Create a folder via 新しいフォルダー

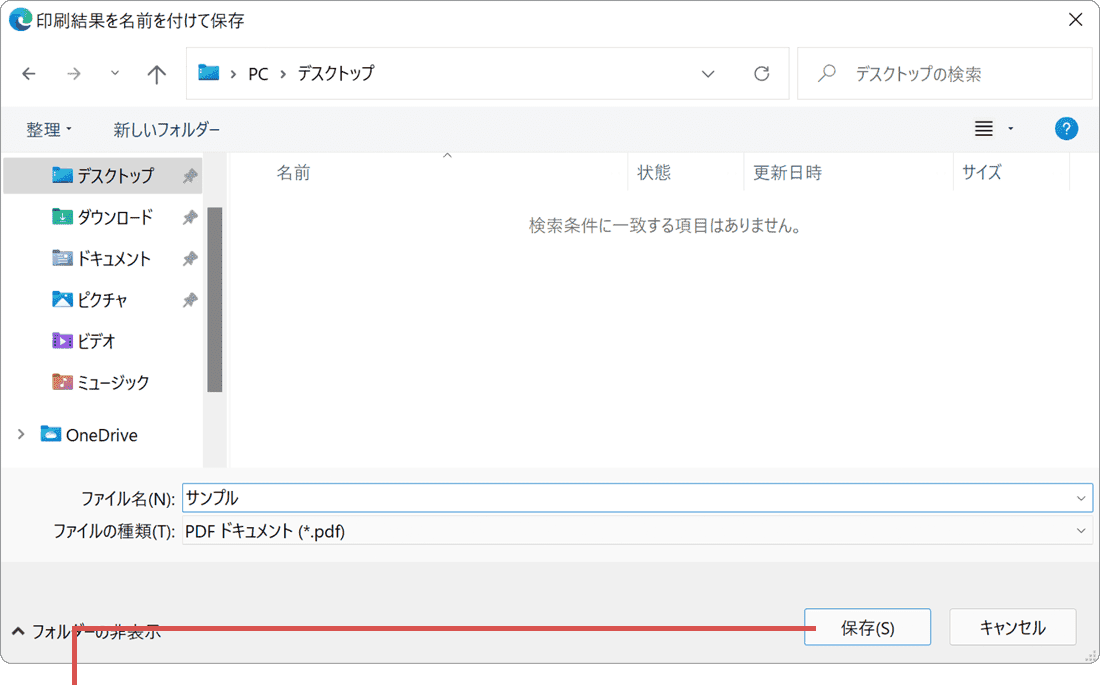coord(166,129)
